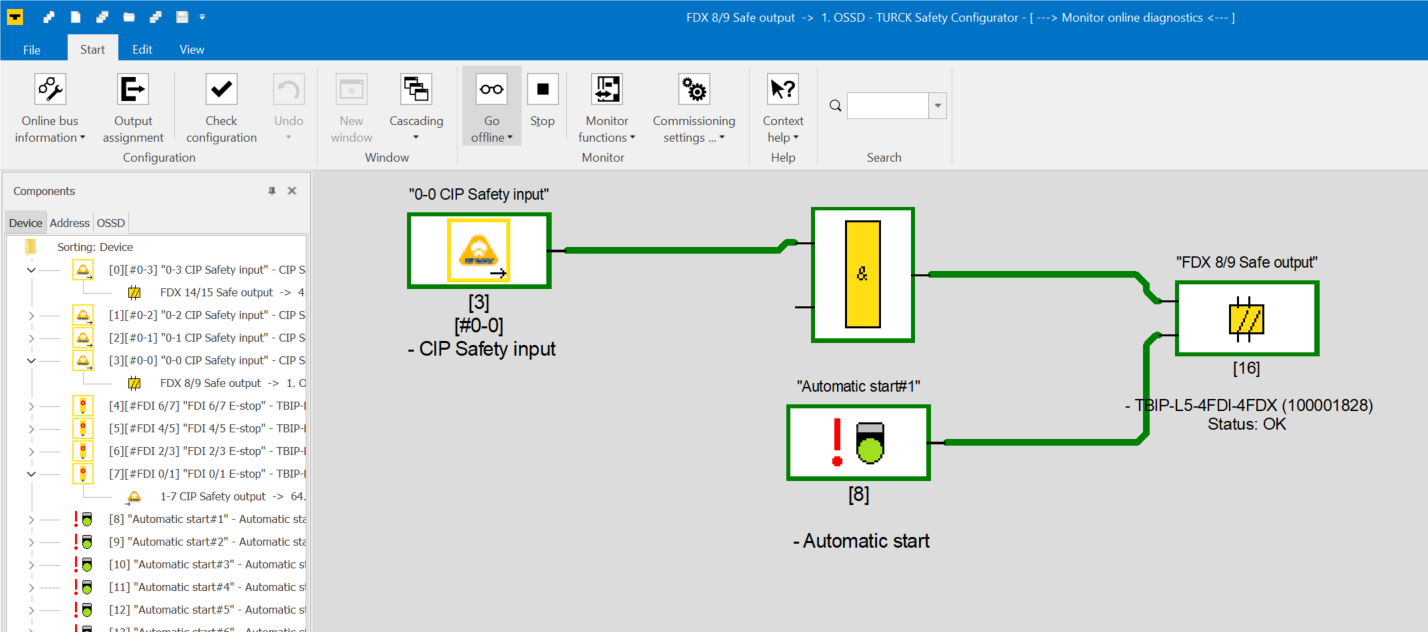Open the search box dropdown arrow
1428x632 pixels.
tap(938, 105)
